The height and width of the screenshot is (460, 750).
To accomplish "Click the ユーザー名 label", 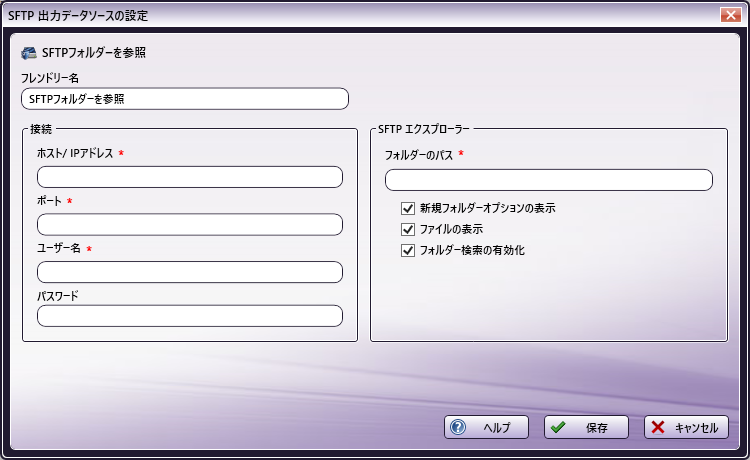I will pyautogui.click(x=59, y=248).
